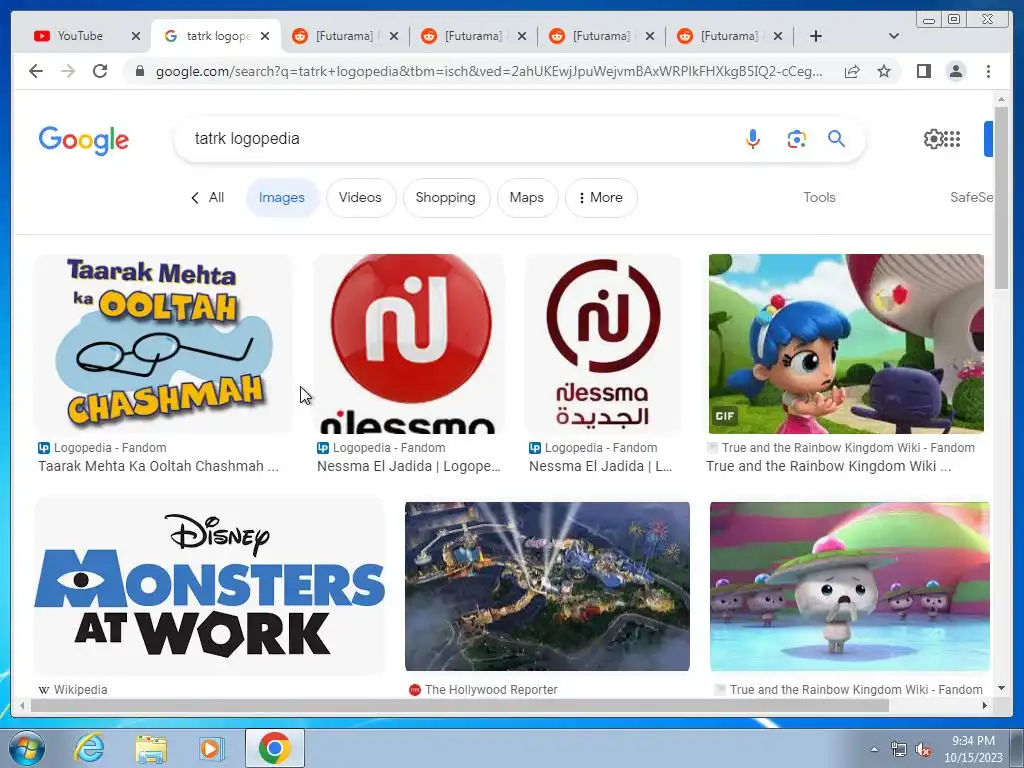Open the Windows Start menu
The image size is (1024, 768).
[27, 748]
